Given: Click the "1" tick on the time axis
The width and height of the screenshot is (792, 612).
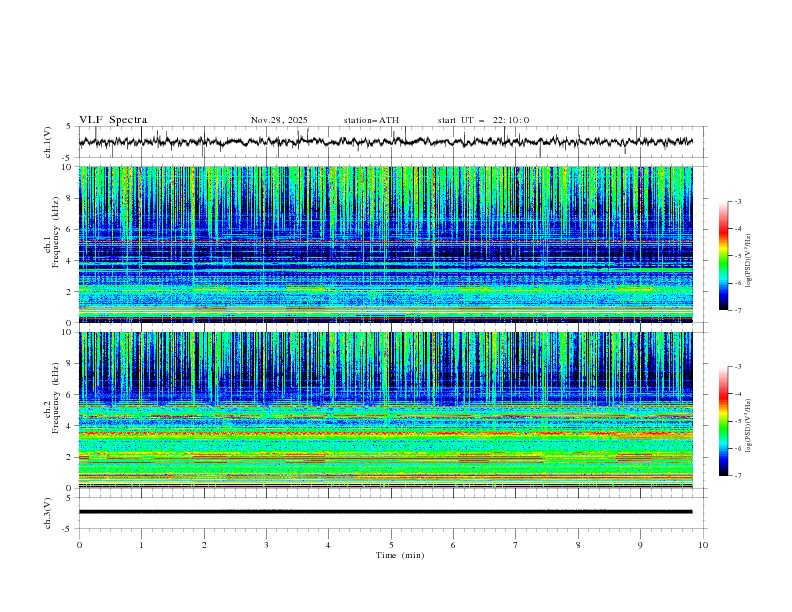Looking at the screenshot, I should [x=141, y=545].
